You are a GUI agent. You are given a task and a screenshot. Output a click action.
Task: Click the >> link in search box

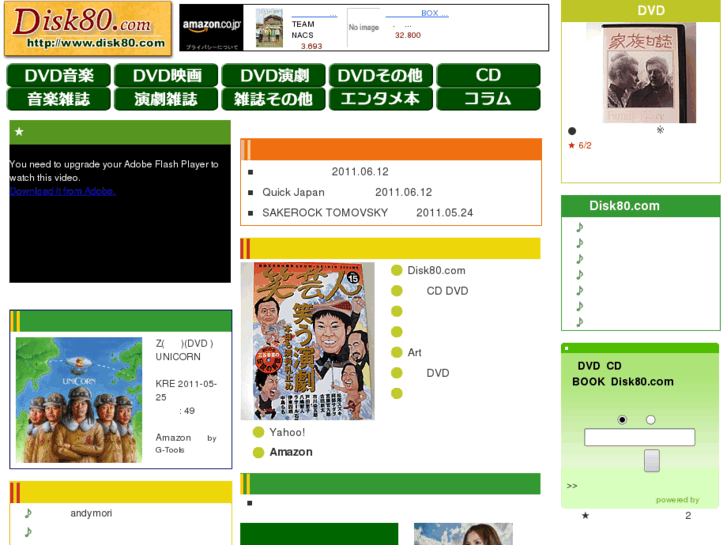coord(572,486)
